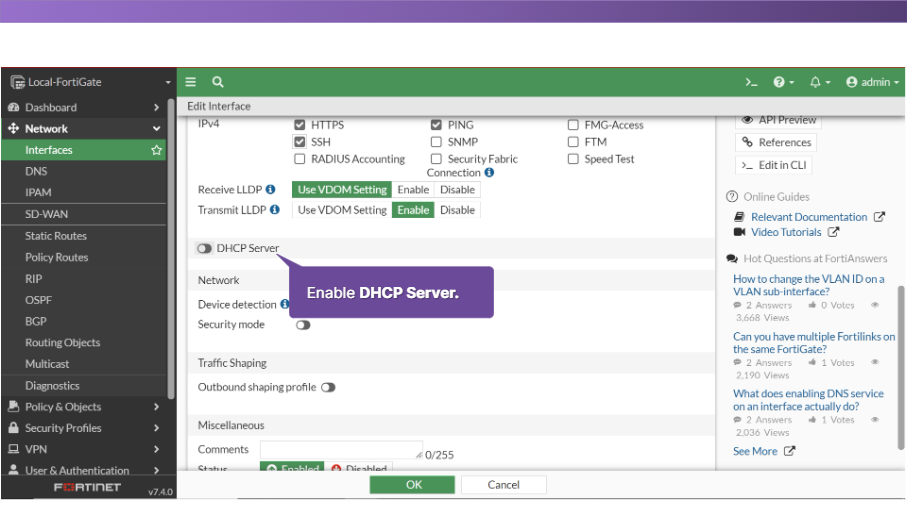This screenshot has height=508, width=914.
Task: Click the Local-FortiGate device icon
Action: coord(17,83)
